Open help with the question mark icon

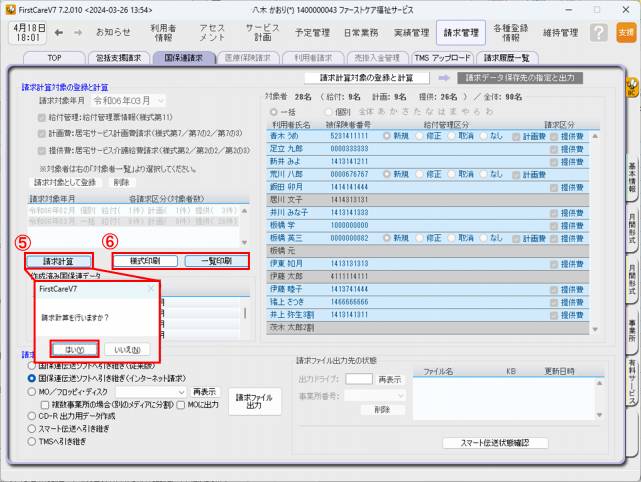pyautogui.click(x=598, y=33)
